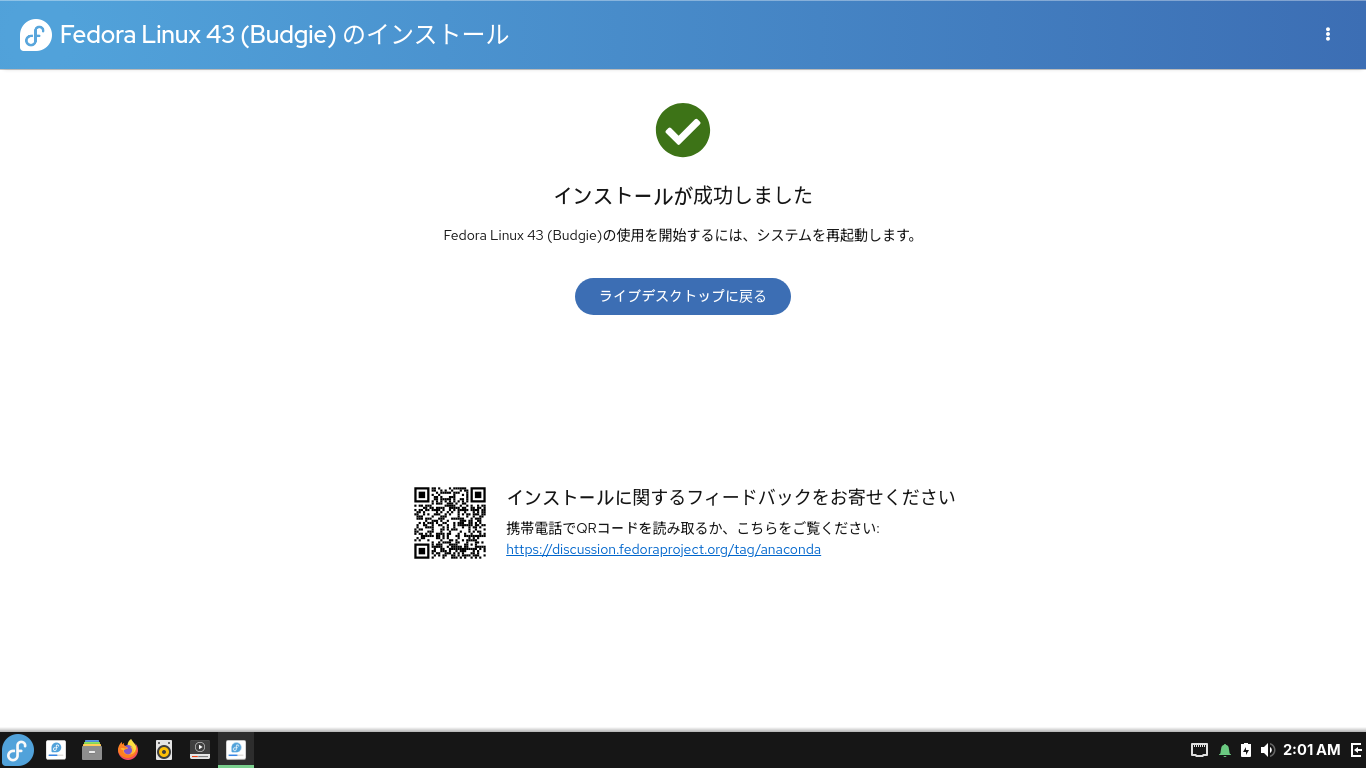Click the Fedora logo in the installer header
The height and width of the screenshot is (768, 1366).
tap(36, 35)
